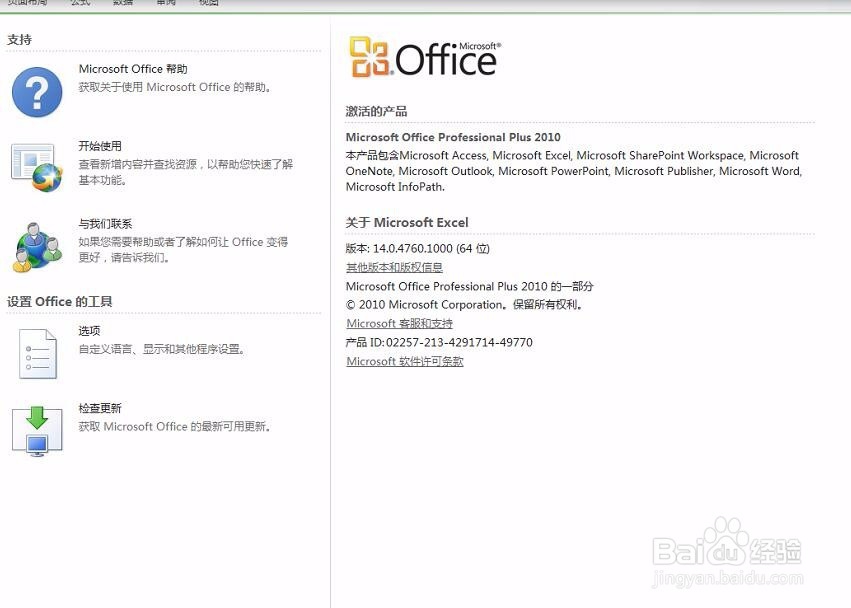The width and height of the screenshot is (851, 608).
Task: Click 'Microsoft Office Professional Plus 2010' heading
Action: (453, 137)
